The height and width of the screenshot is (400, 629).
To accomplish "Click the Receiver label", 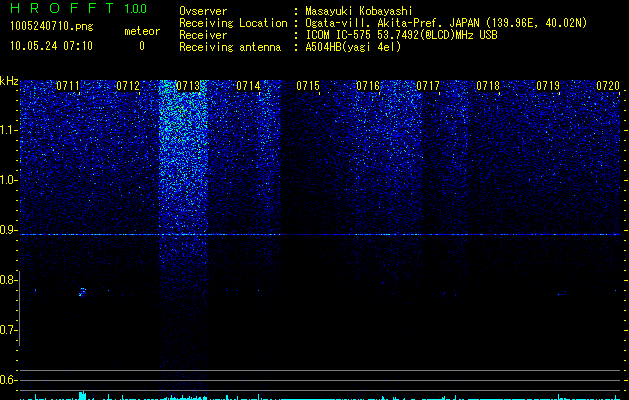I will pyautogui.click(x=203, y=35).
